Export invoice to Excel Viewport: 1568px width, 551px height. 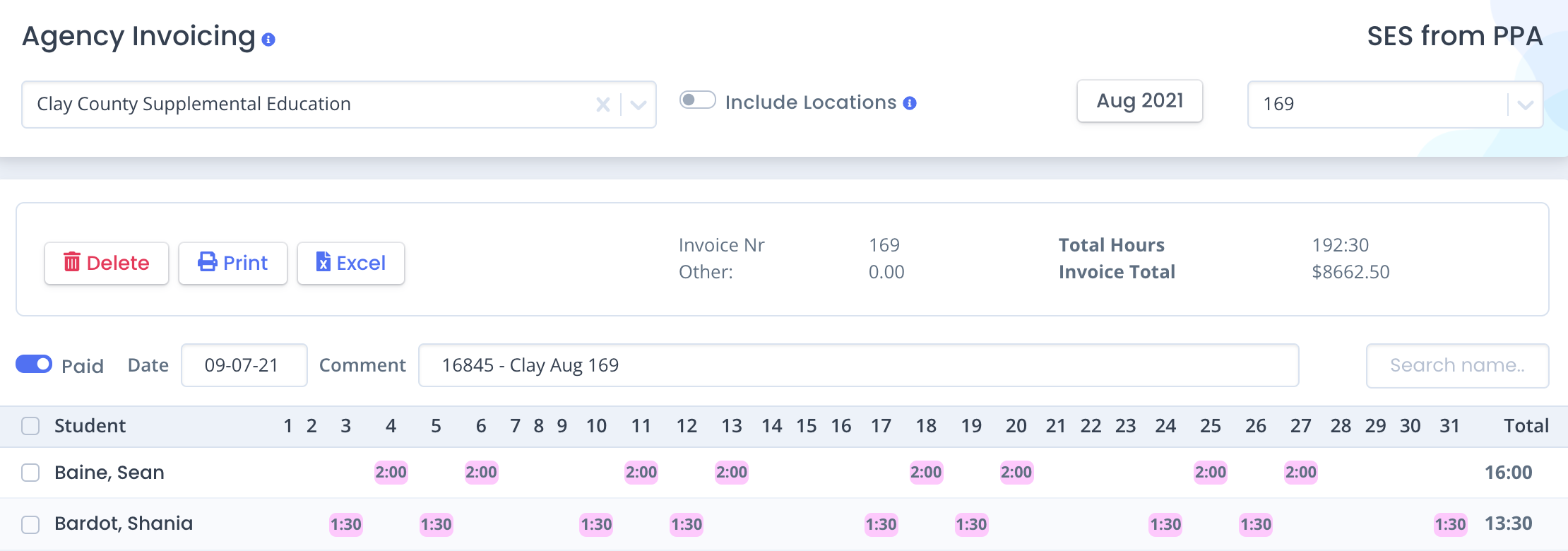(x=351, y=263)
